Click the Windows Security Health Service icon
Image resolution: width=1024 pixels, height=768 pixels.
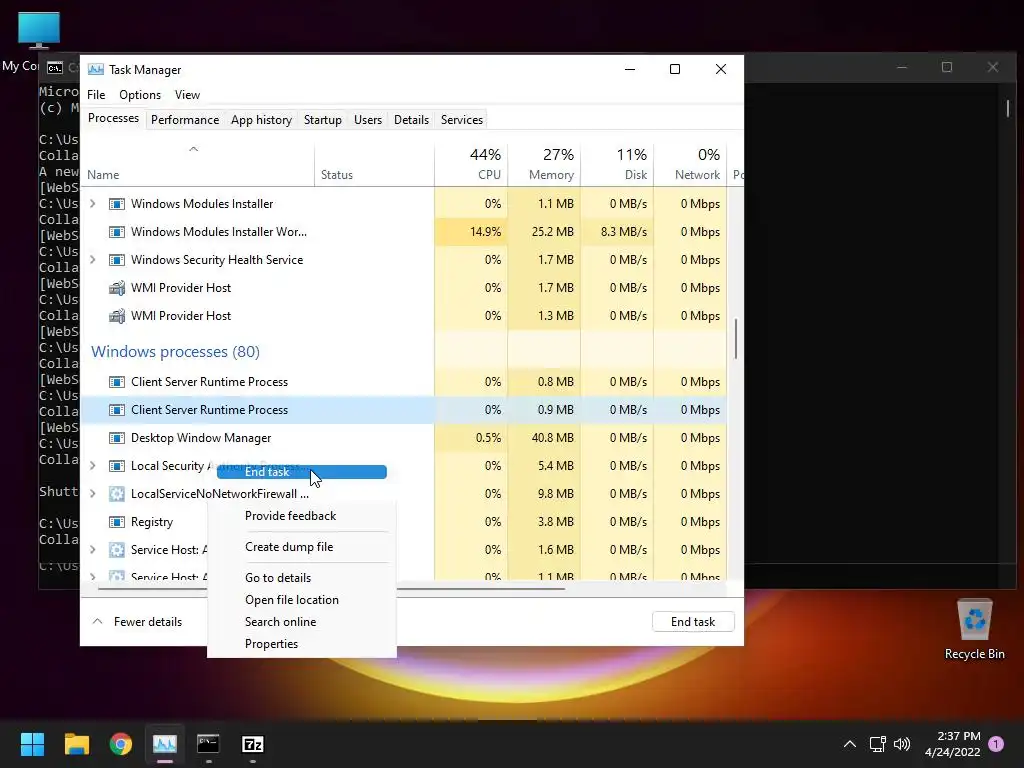pyautogui.click(x=117, y=260)
